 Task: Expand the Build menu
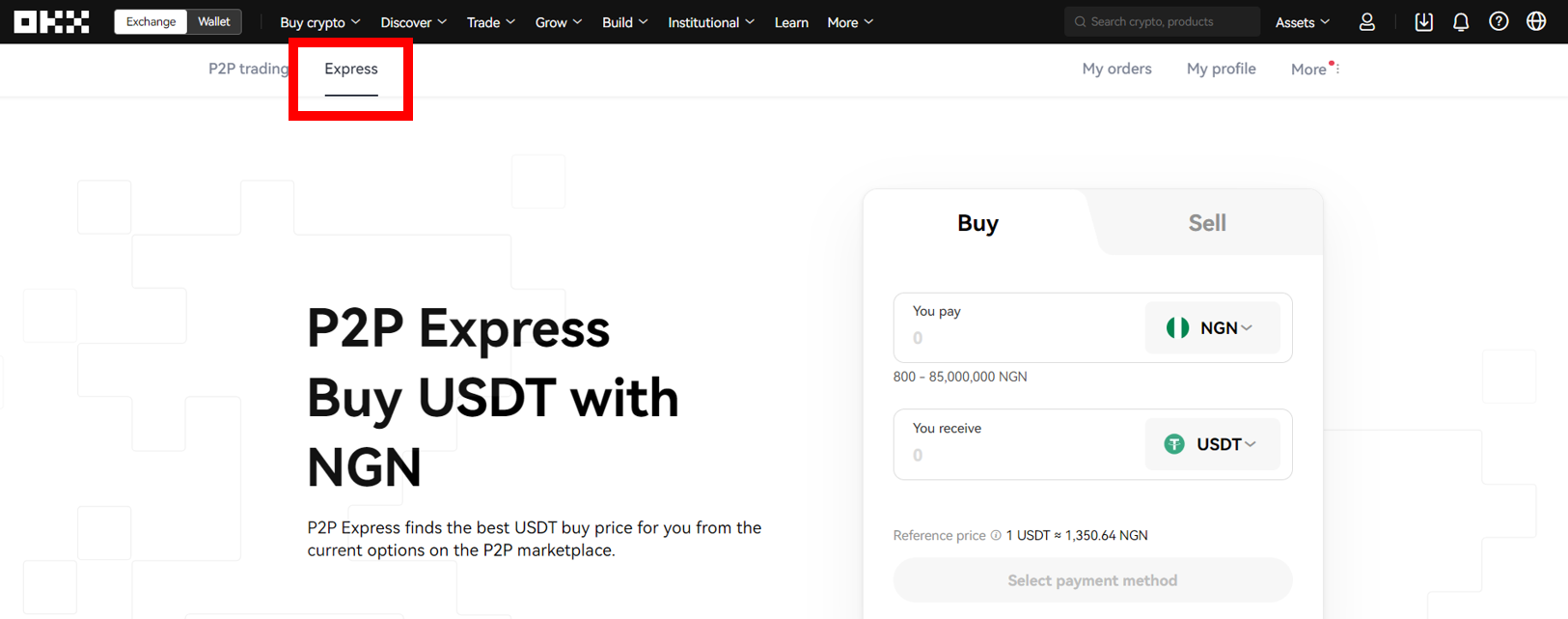point(625,22)
